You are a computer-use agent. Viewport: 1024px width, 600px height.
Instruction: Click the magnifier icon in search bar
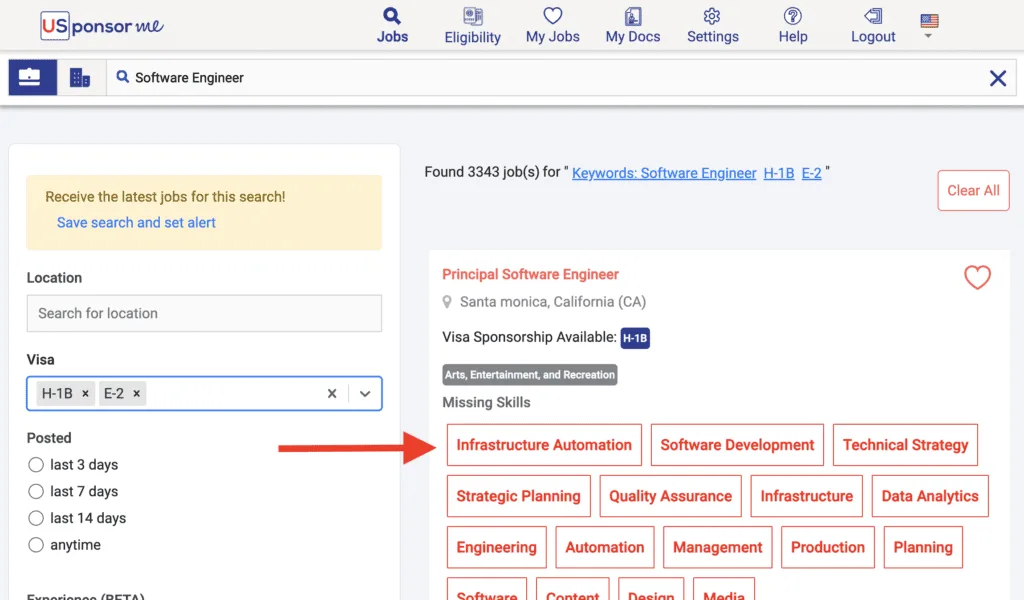click(122, 77)
